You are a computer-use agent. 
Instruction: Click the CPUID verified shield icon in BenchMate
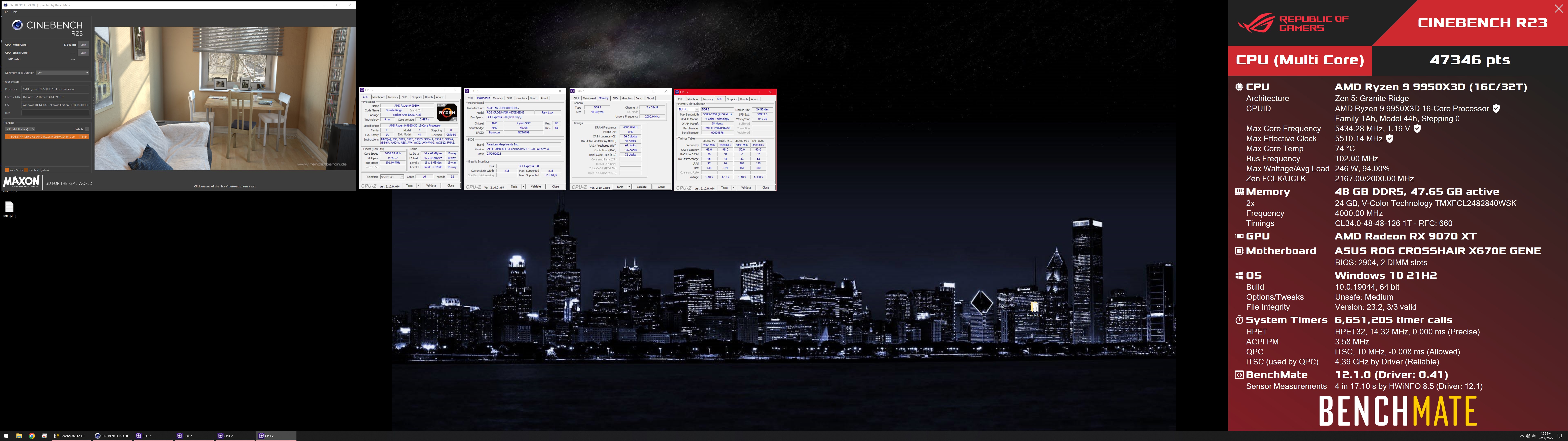tap(1496, 108)
